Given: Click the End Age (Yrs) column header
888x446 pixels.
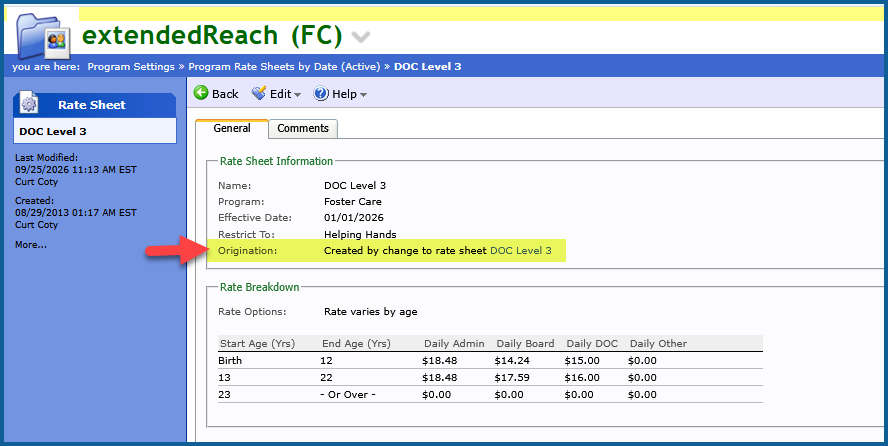Looking at the screenshot, I should click(356, 344).
